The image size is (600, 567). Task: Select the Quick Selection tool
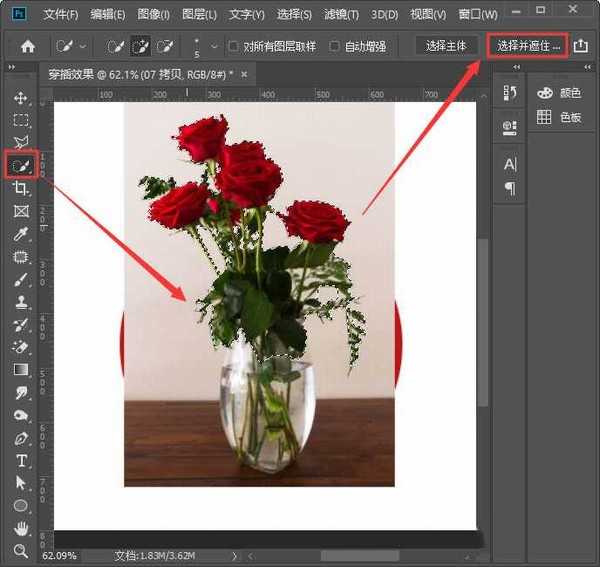coord(21,165)
